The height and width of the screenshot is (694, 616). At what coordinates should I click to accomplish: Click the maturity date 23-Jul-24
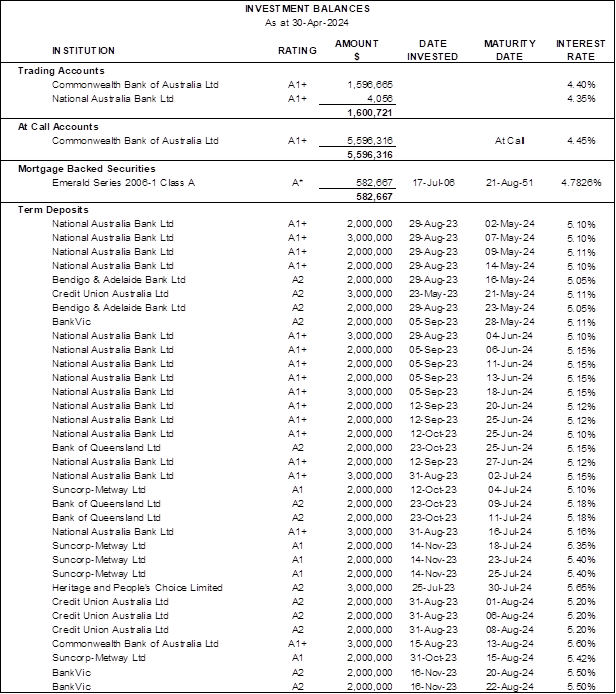click(x=509, y=560)
